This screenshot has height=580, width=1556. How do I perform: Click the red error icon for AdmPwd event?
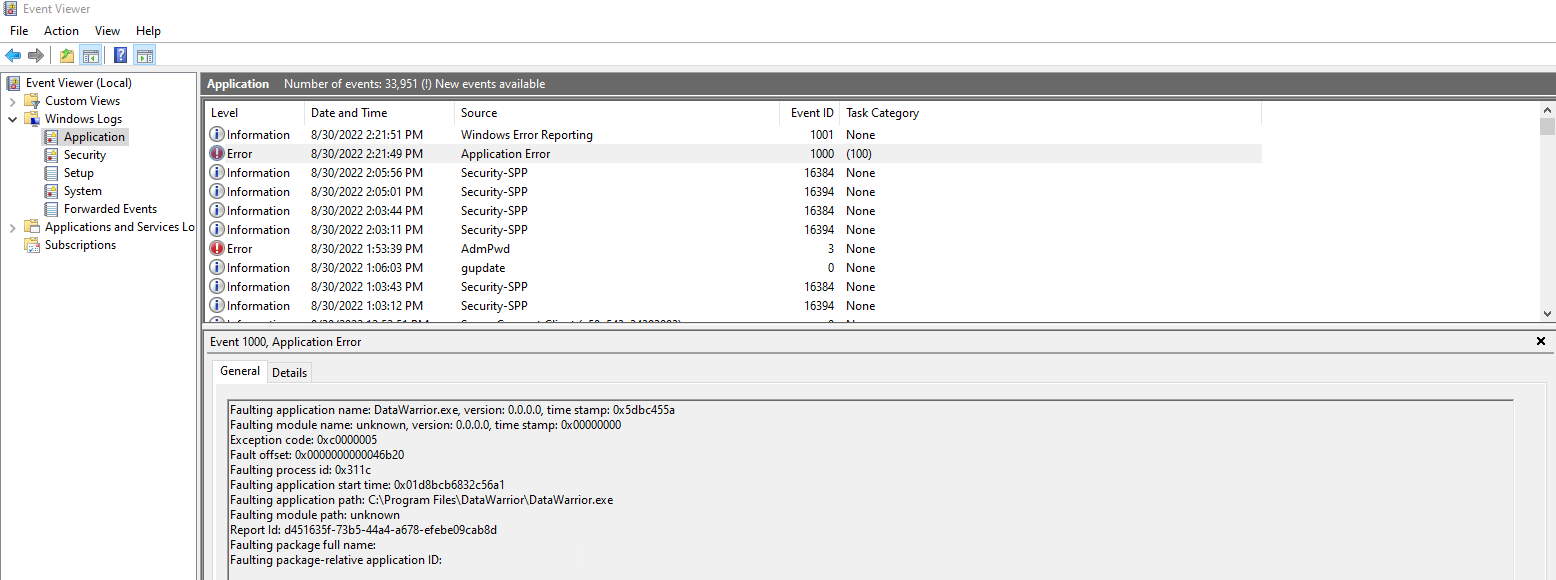point(217,249)
